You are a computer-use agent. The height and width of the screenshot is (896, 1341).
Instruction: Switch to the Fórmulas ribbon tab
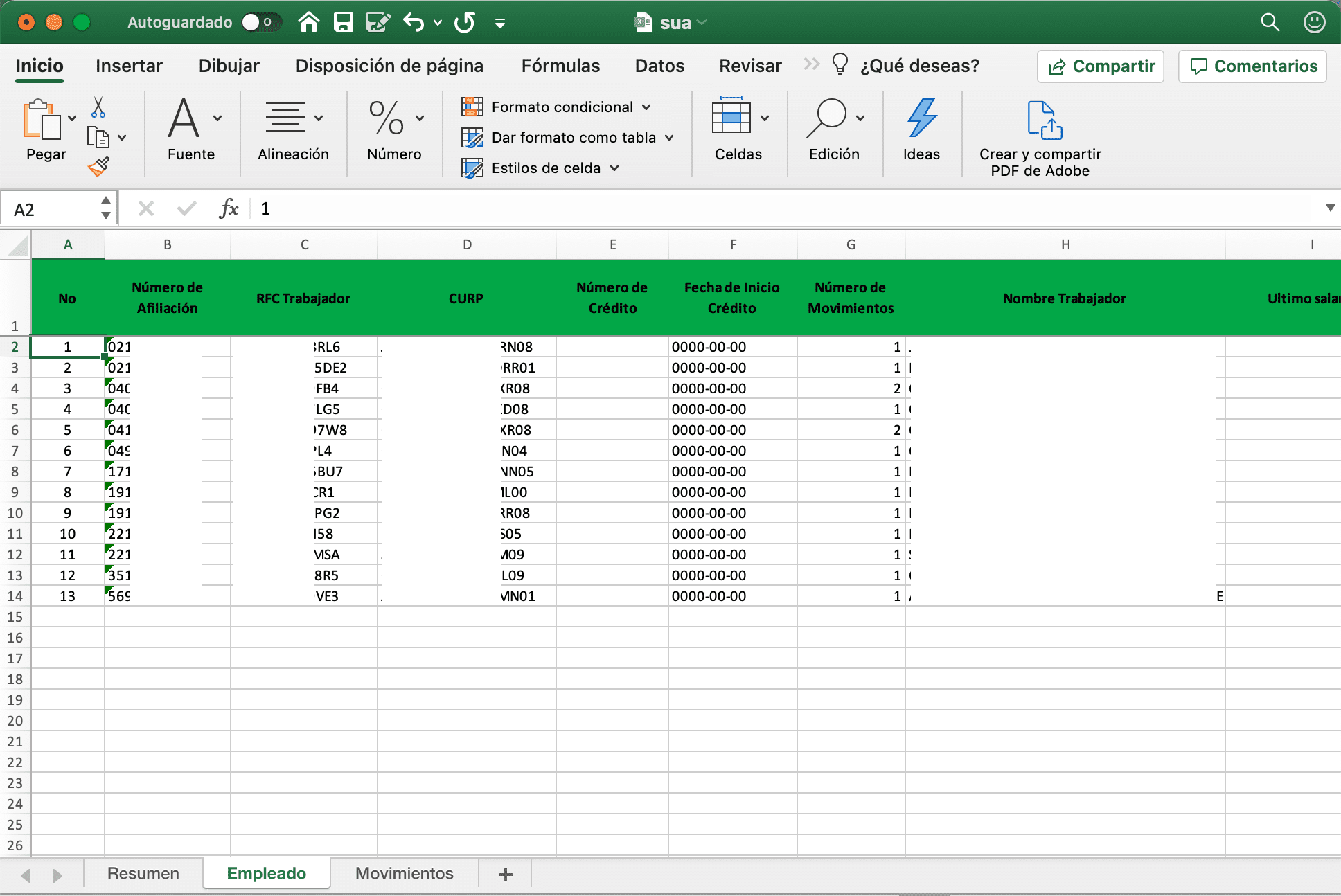(560, 66)
